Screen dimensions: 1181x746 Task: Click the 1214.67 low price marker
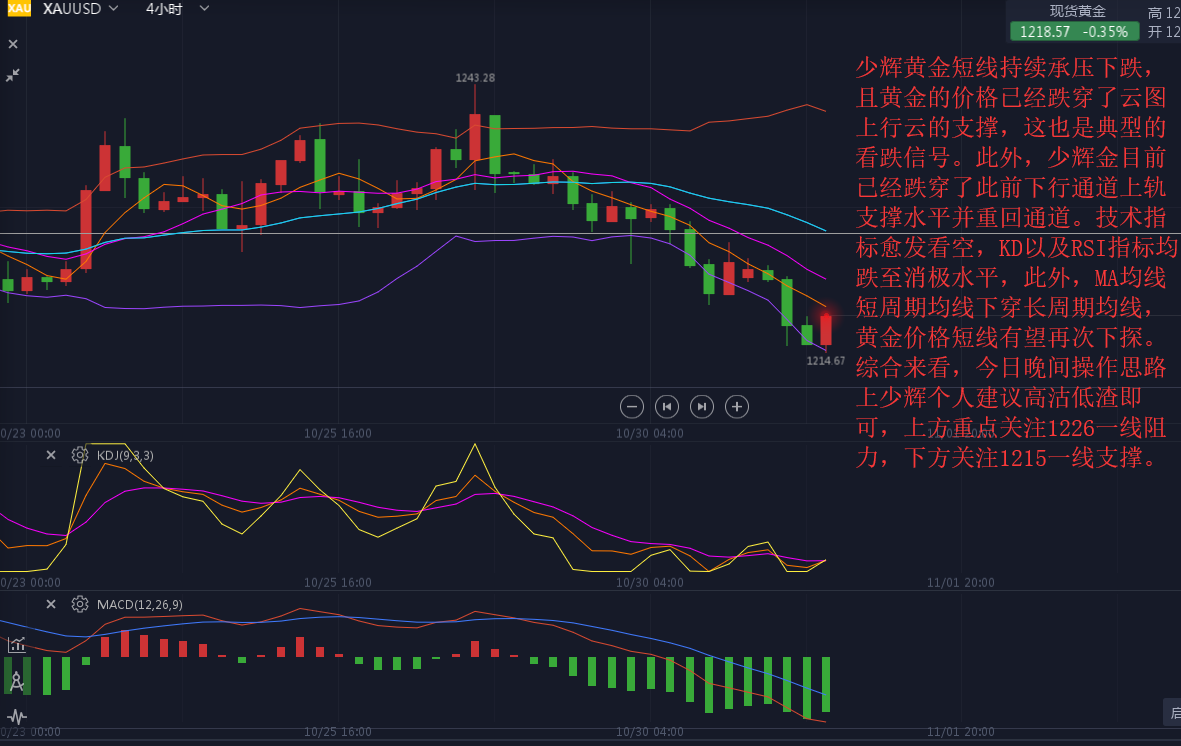826,361
